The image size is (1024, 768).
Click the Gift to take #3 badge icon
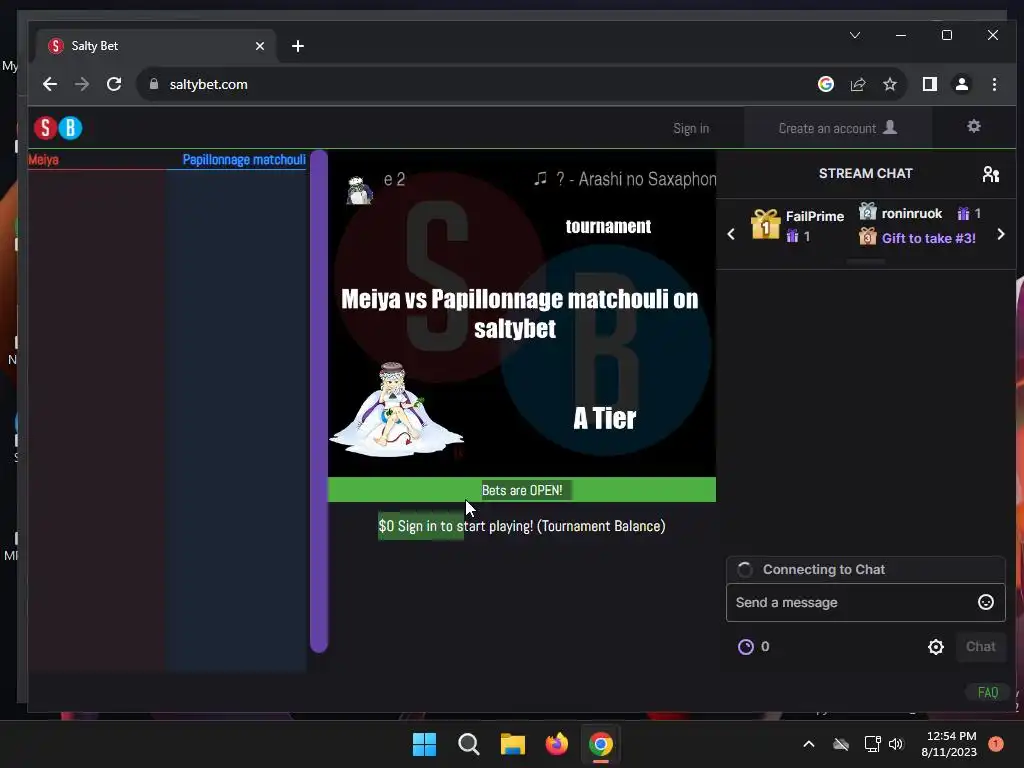click(867, 236)
